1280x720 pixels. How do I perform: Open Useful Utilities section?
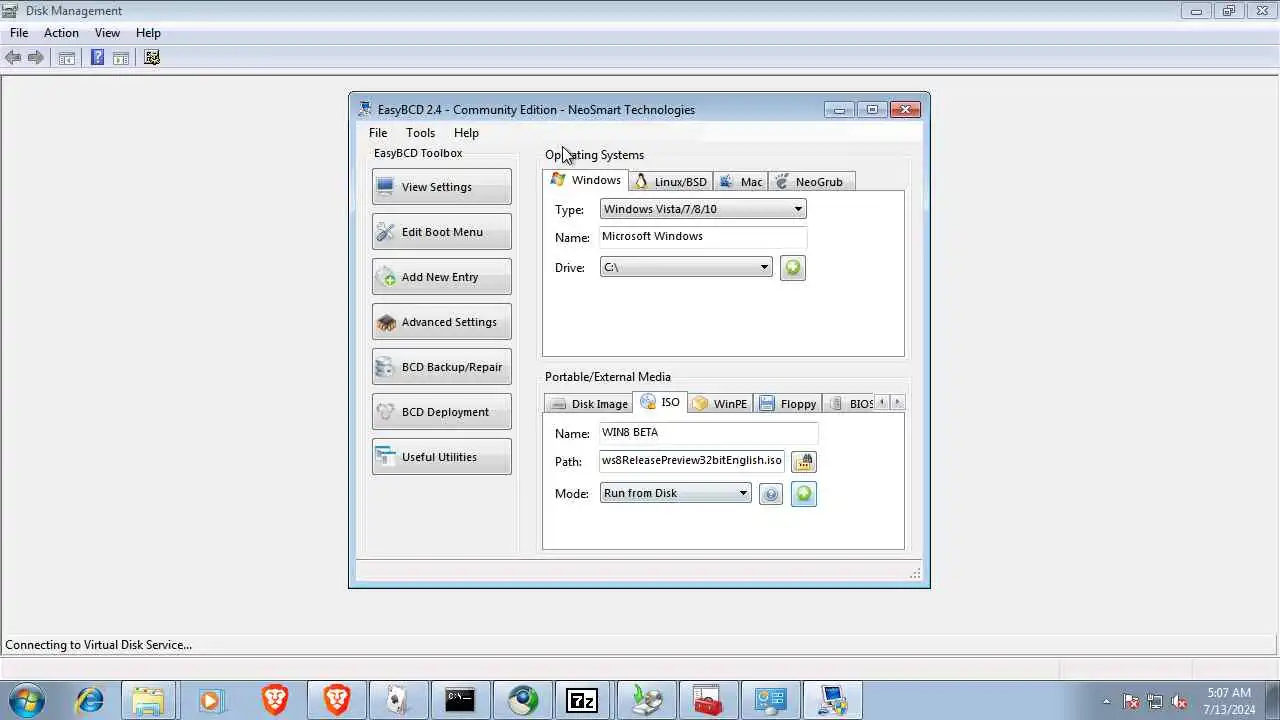click(441, 457)
